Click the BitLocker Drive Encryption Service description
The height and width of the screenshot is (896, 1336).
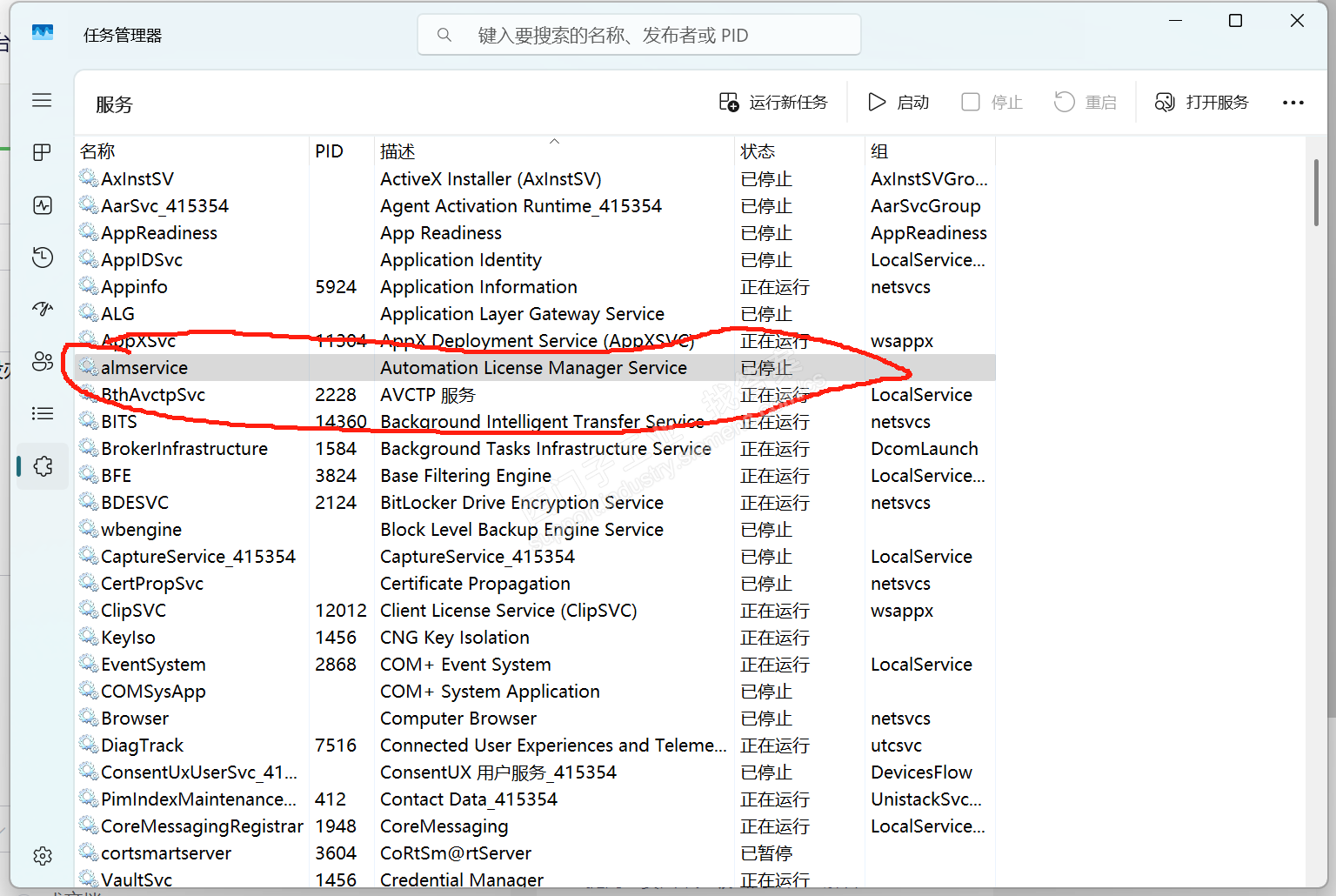(522, 503)
